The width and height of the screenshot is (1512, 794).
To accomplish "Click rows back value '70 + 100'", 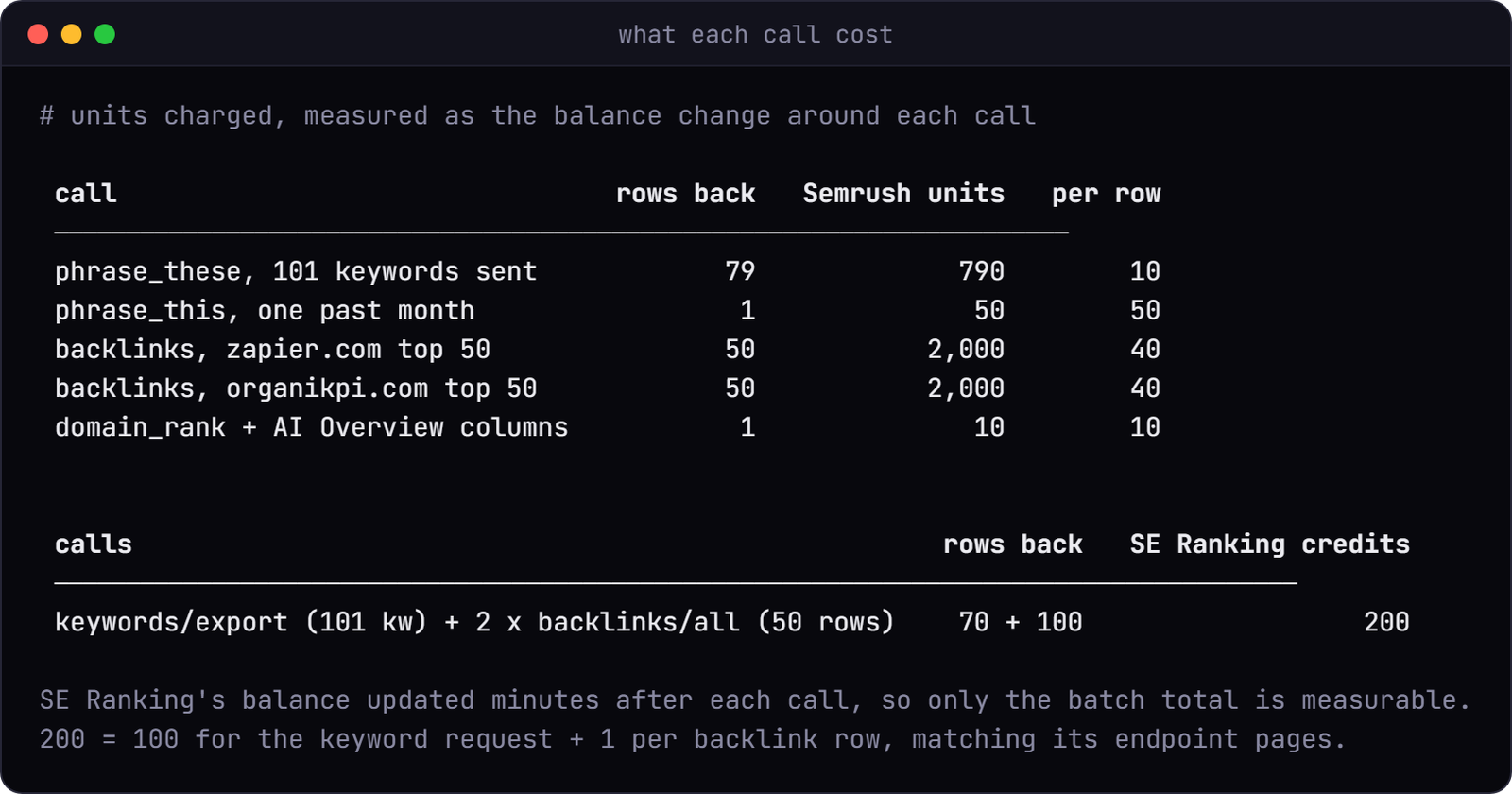I will pos(1021,622).
